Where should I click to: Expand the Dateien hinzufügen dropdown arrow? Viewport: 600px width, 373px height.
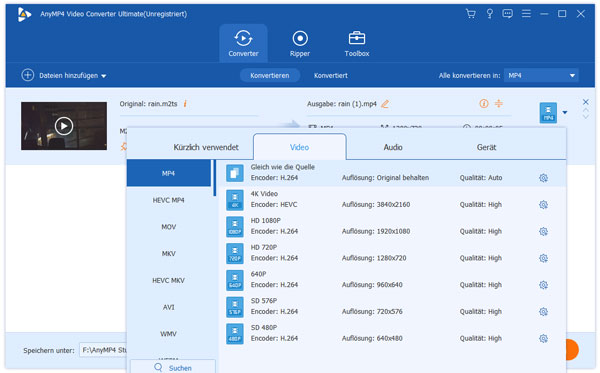(104, 76)
